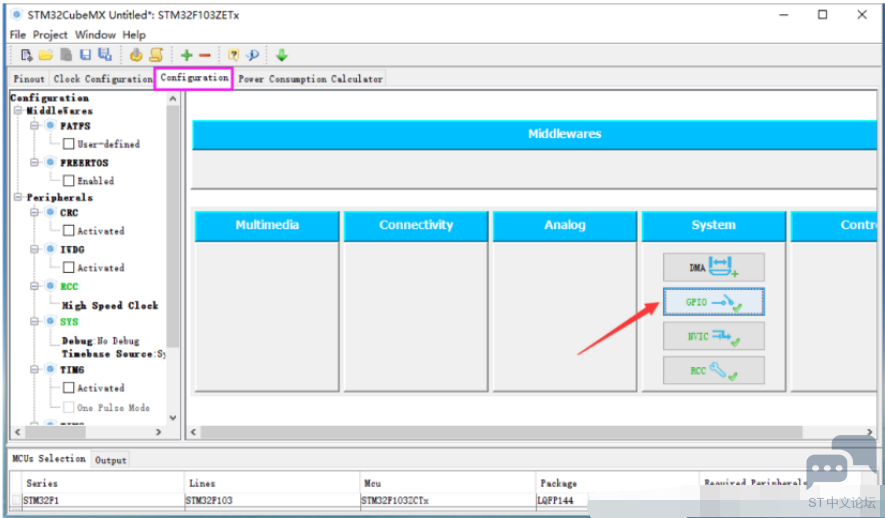Tick the Activated checkbox under TIM6
The image size is (885, 518).
tap(69, 388)
